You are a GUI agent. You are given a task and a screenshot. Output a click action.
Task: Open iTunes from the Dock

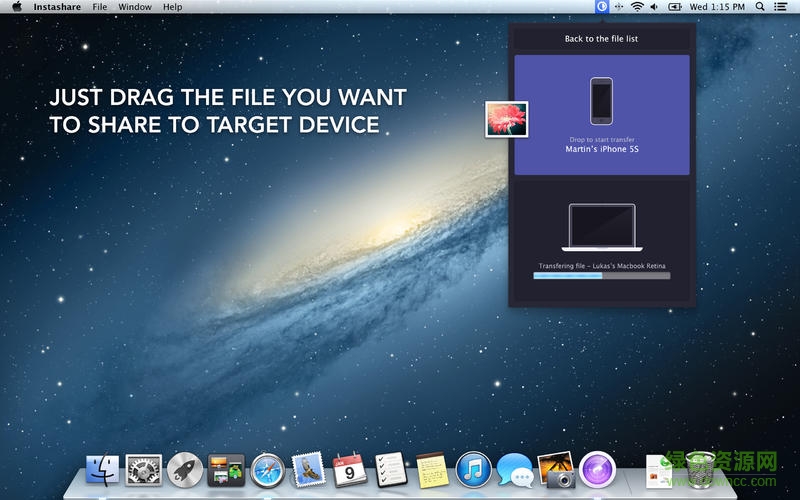click(x=473, y=469)
